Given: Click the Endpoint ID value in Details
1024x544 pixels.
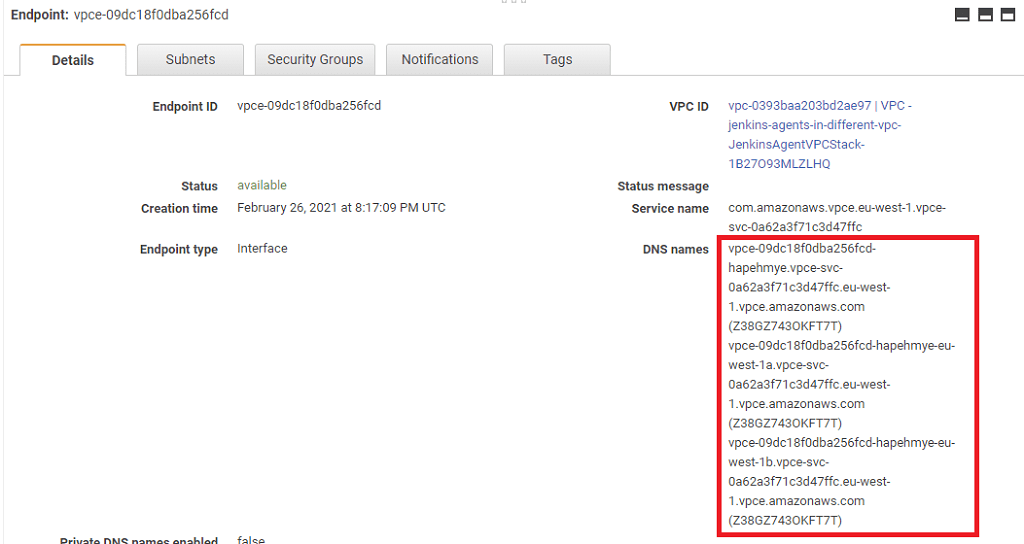Looking at the screenshot, I should 309,106.
